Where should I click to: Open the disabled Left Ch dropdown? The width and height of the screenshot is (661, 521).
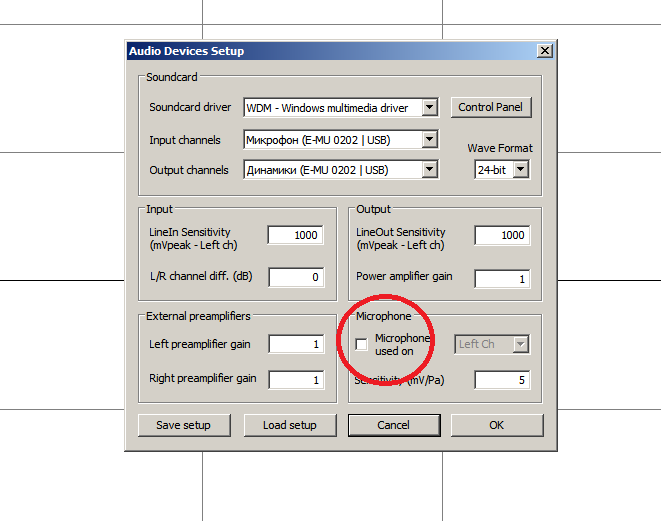pos(492,344)
